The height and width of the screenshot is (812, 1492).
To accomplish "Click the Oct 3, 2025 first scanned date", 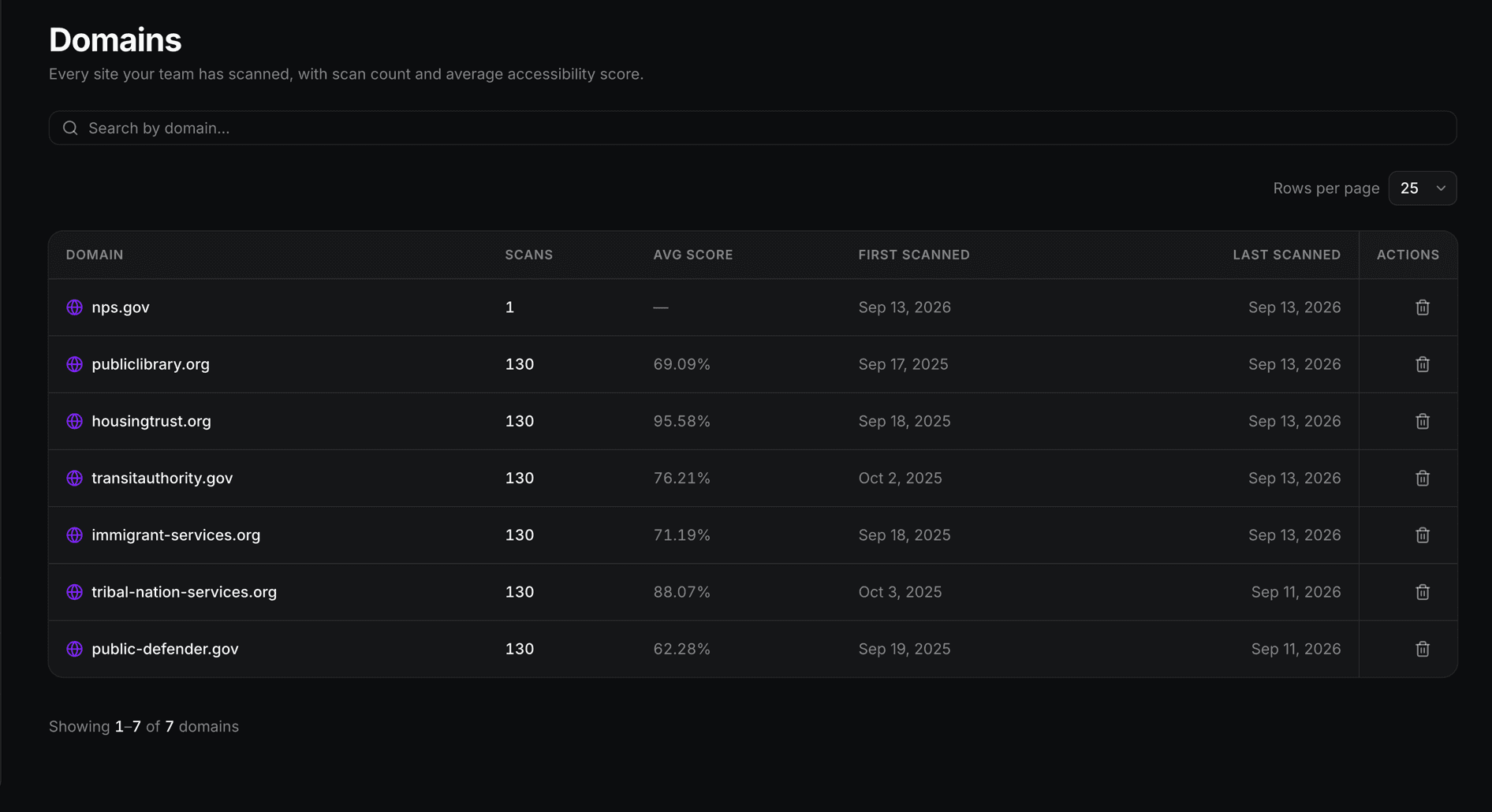I will [900, 592].
